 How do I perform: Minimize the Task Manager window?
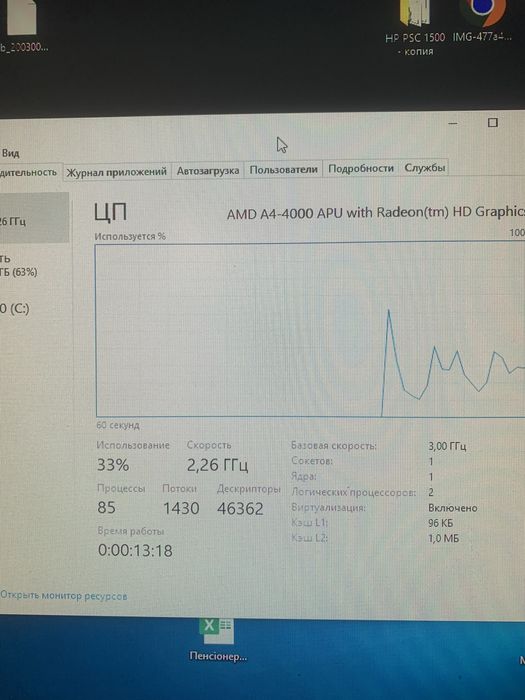453,123
